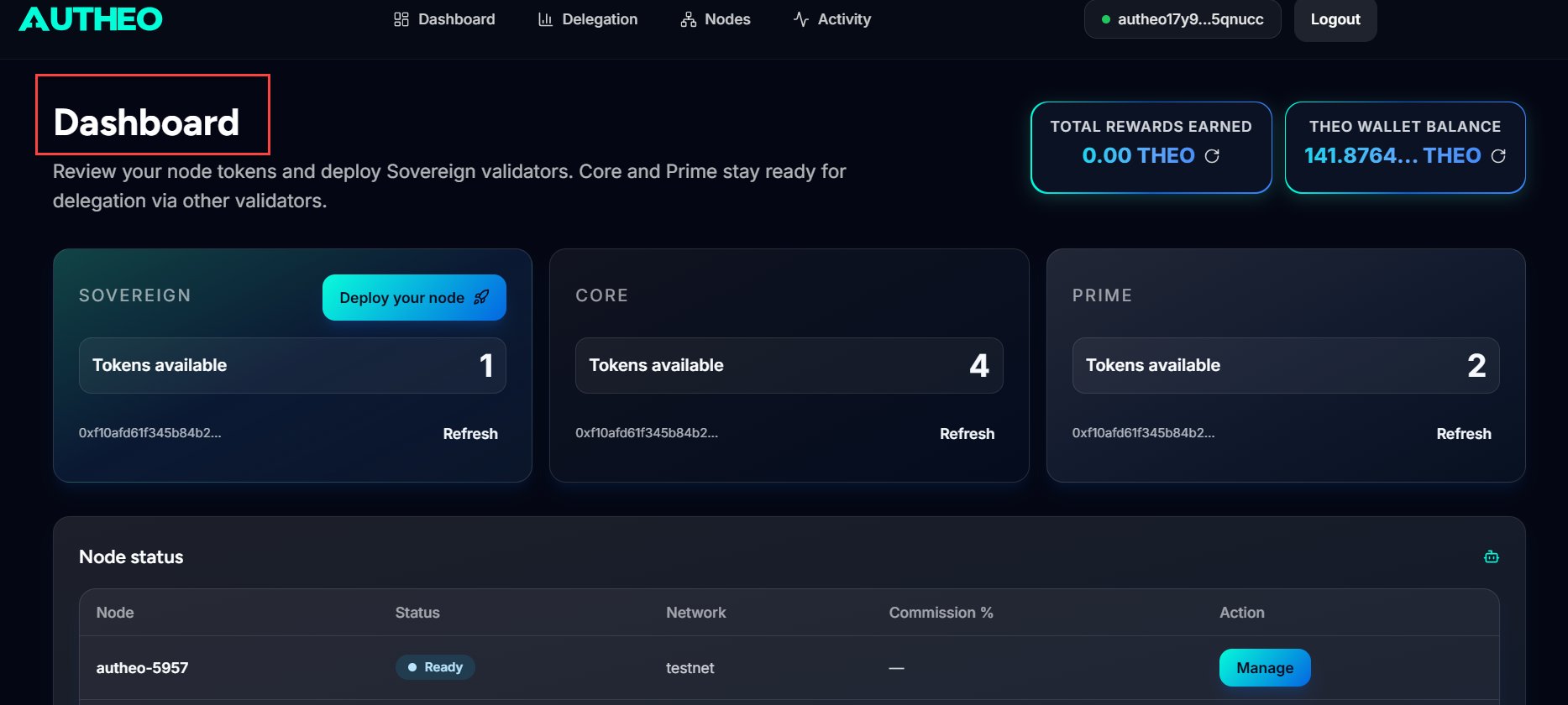The width and height of the screenshot is (1568, 705).
Task: Click the green wallet connection status dot
Action: (1106, 19)
